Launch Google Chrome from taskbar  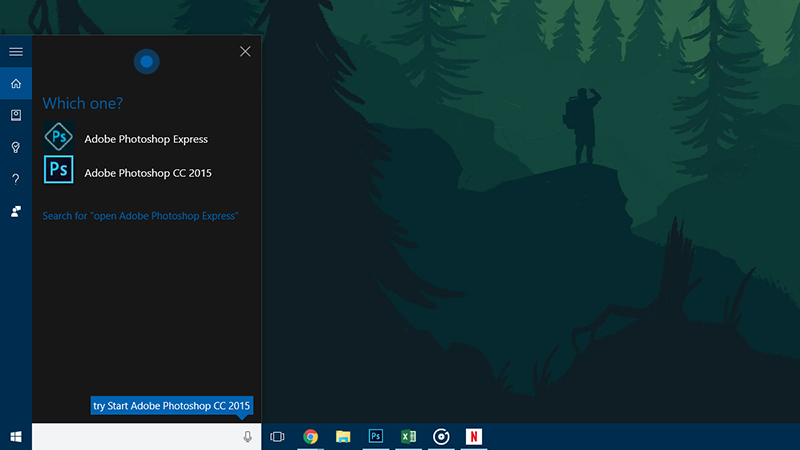click(x=310, y=437)
